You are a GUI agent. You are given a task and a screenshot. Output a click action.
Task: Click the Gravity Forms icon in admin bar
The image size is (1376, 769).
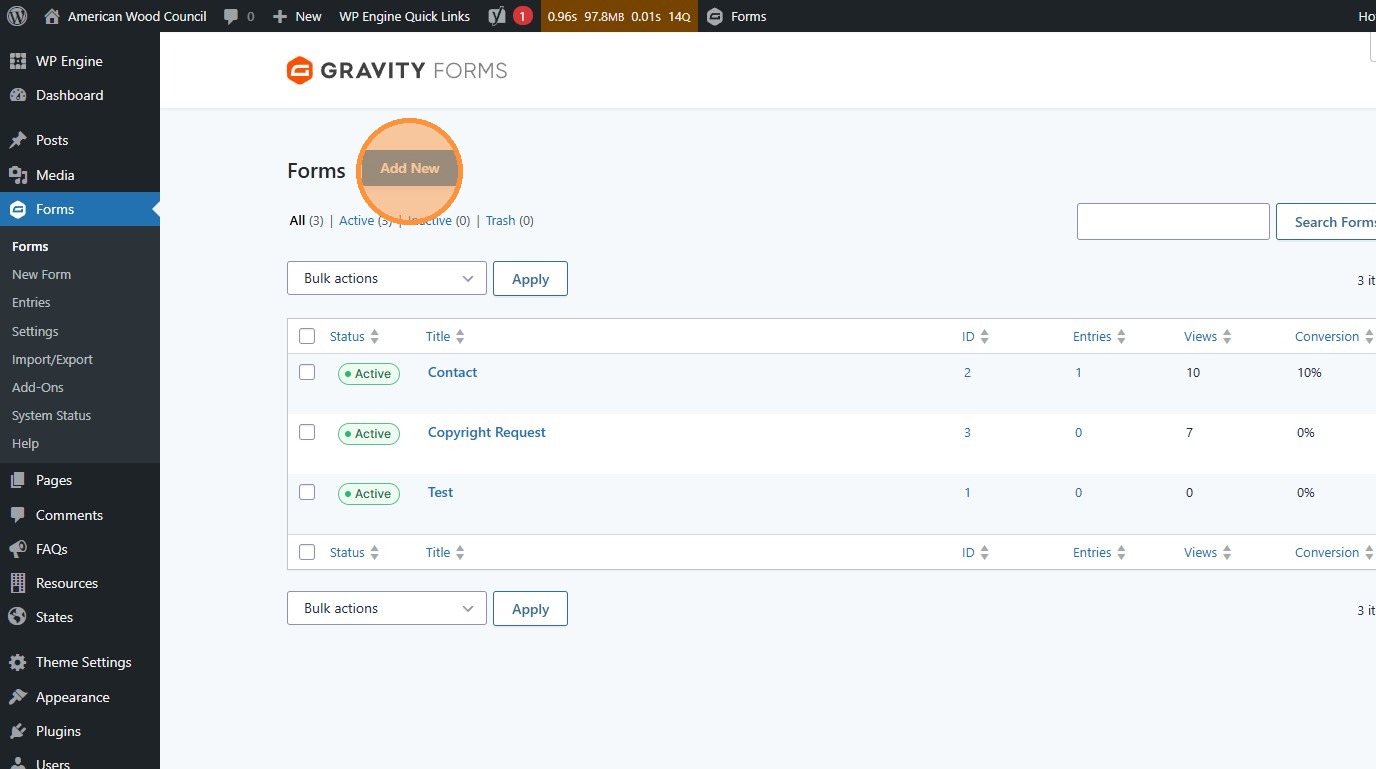(714, 16)
